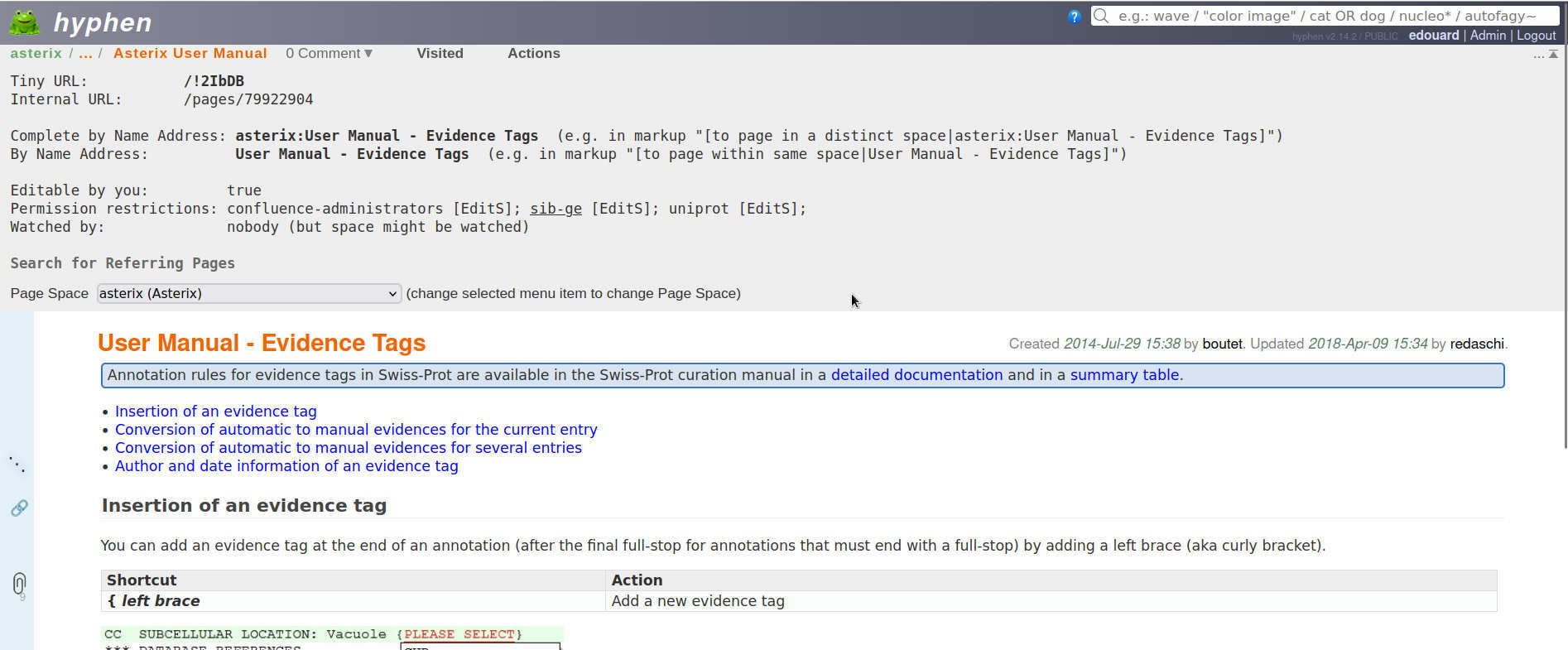Click the diagonal dots icon in left sidebar

pos(17,464)
